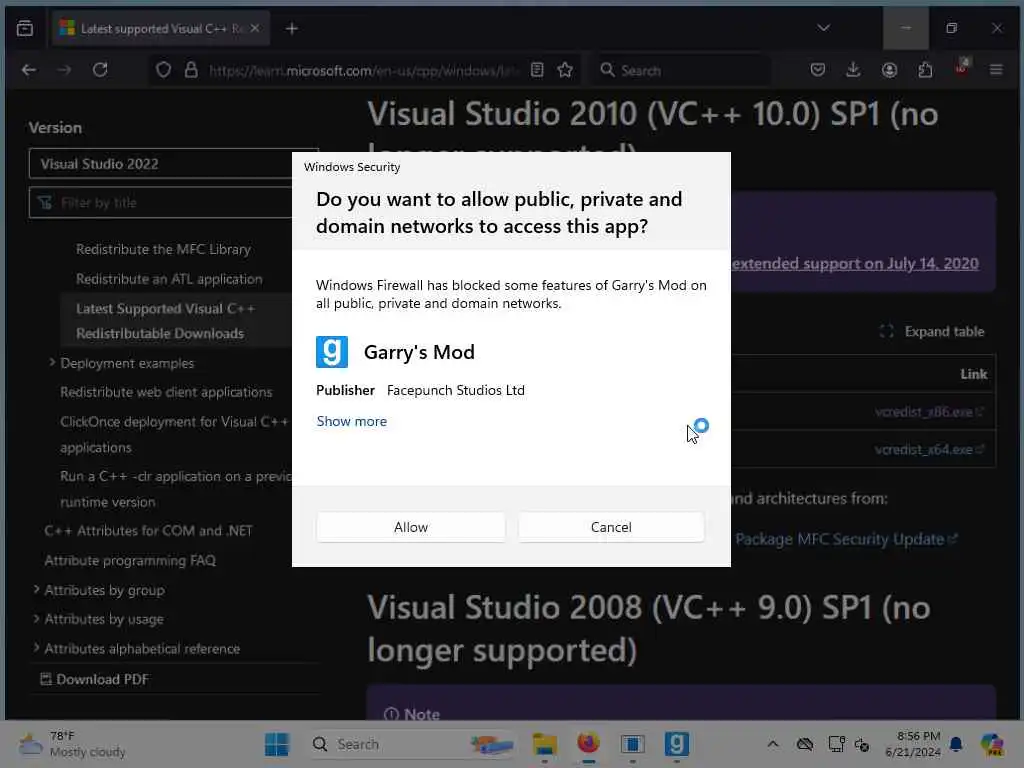The height and width of the screenshot is (768, 1024).
Task: Go back in Firefox browser
Action: pos(29,70)
